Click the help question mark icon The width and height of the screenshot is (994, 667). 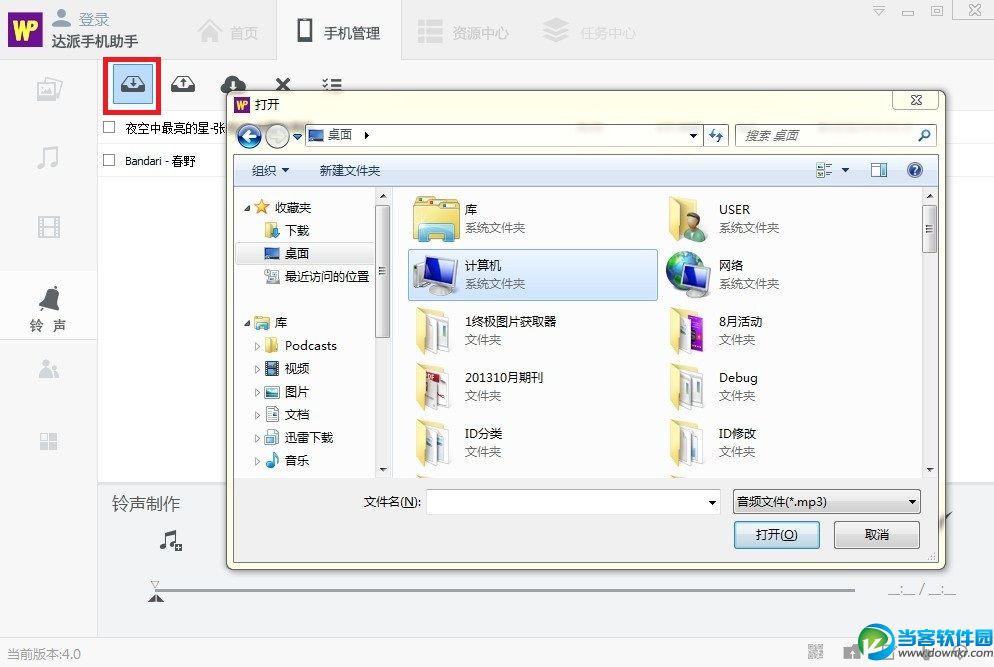click(915, 170)
